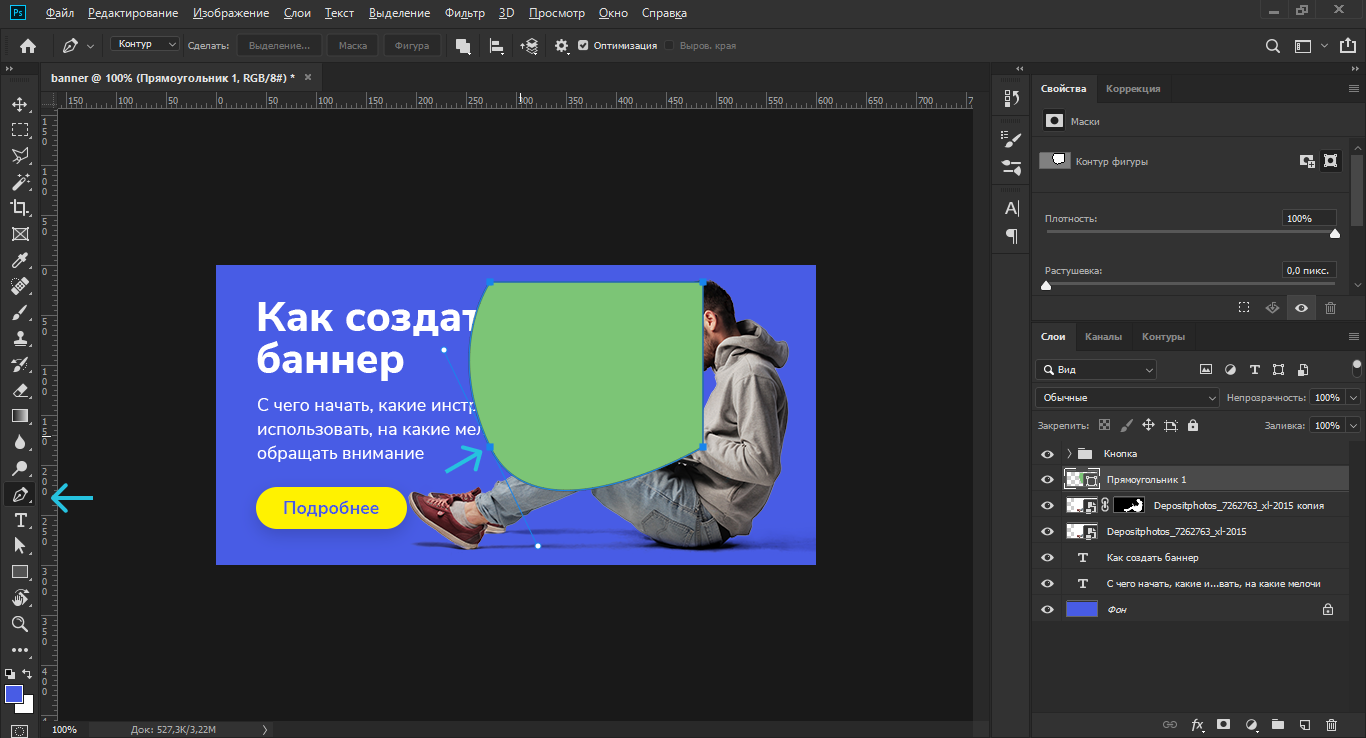Click the Home icon in options bar

[28, 46]
